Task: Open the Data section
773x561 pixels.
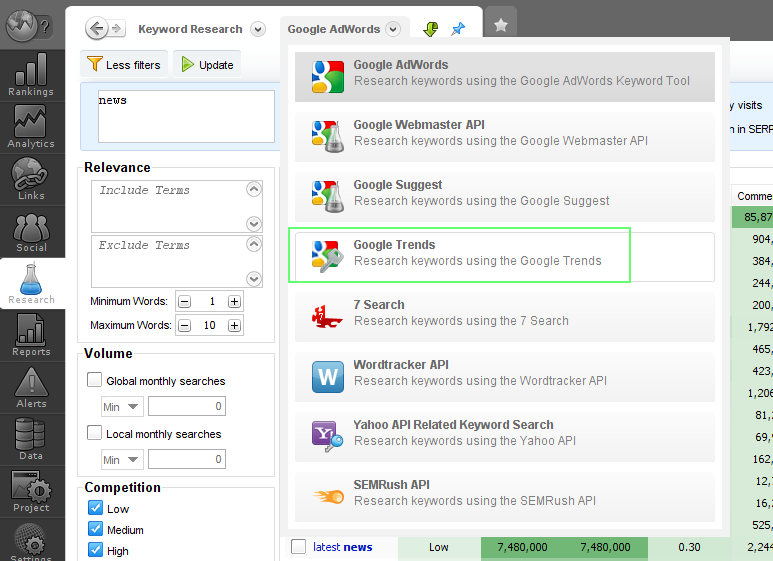Action: tap(31, 440)
